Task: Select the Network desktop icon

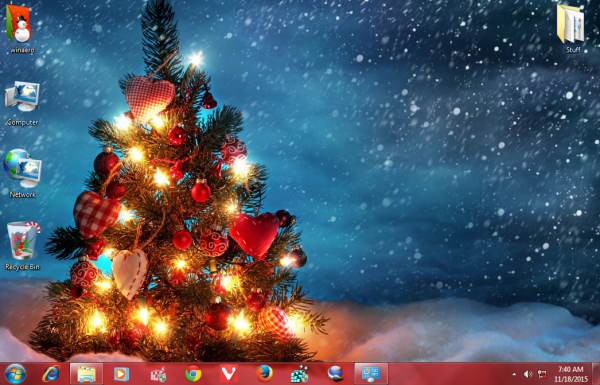Action: [23, 173]
